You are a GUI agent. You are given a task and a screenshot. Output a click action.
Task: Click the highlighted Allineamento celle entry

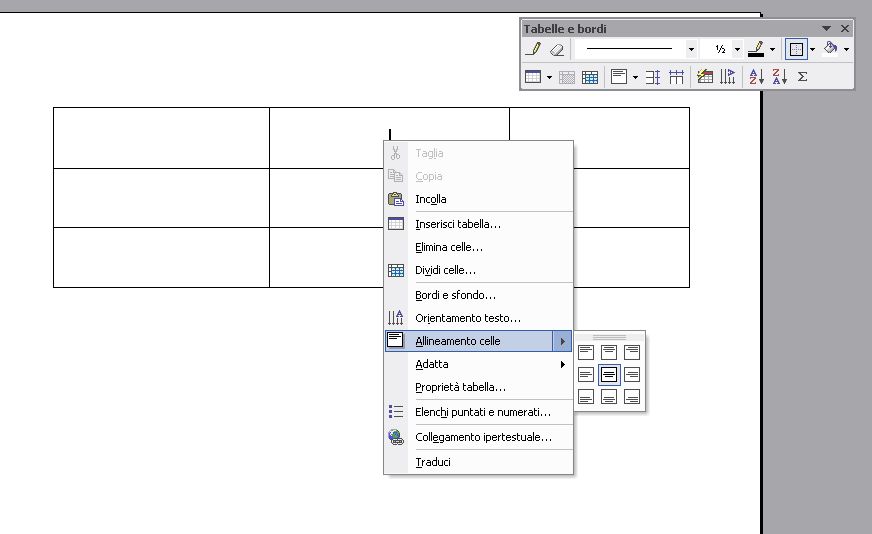pyautogui.click(x=478, y=341)
